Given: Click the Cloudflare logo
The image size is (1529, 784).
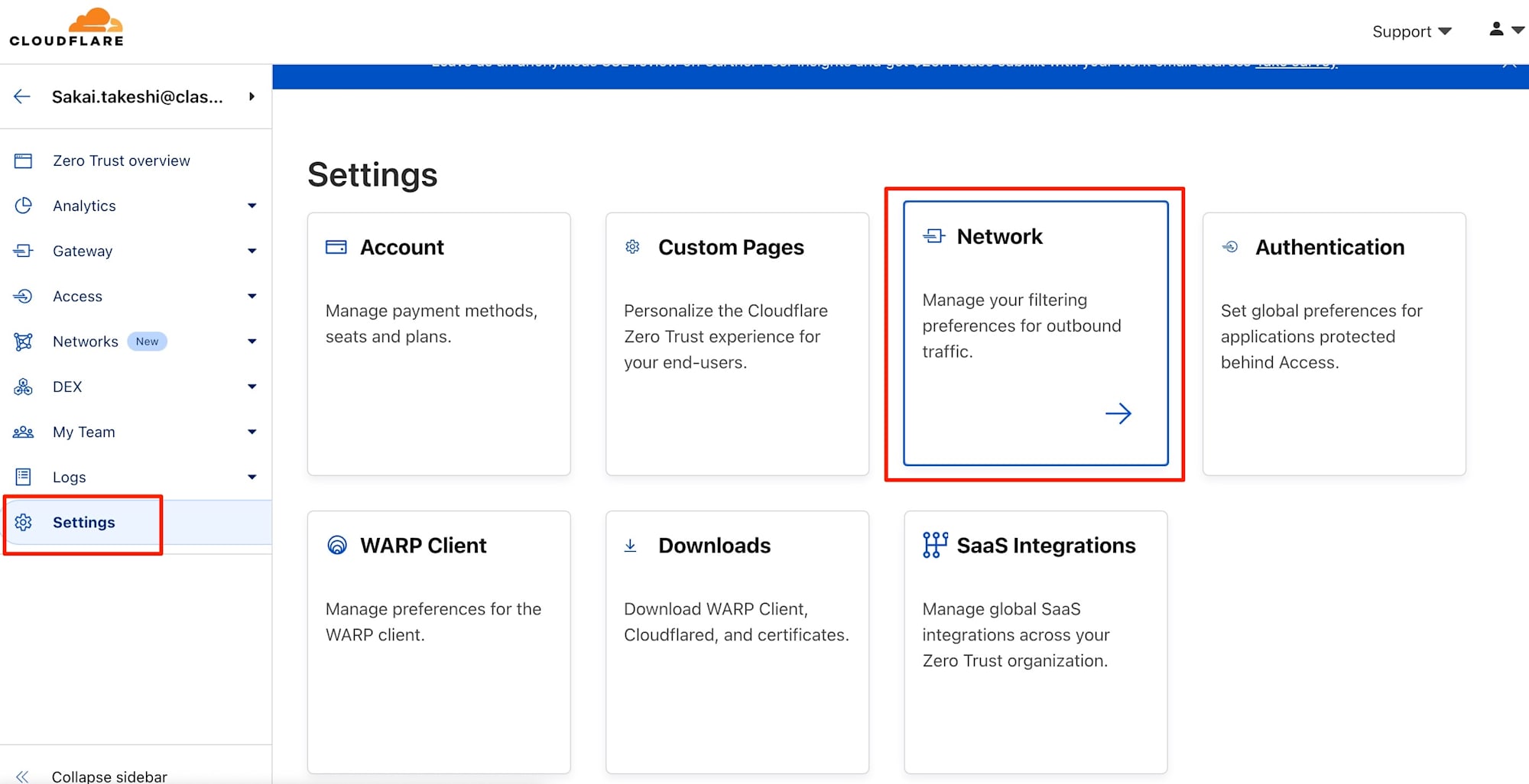Looking at the screenshot, I should 67,28.
